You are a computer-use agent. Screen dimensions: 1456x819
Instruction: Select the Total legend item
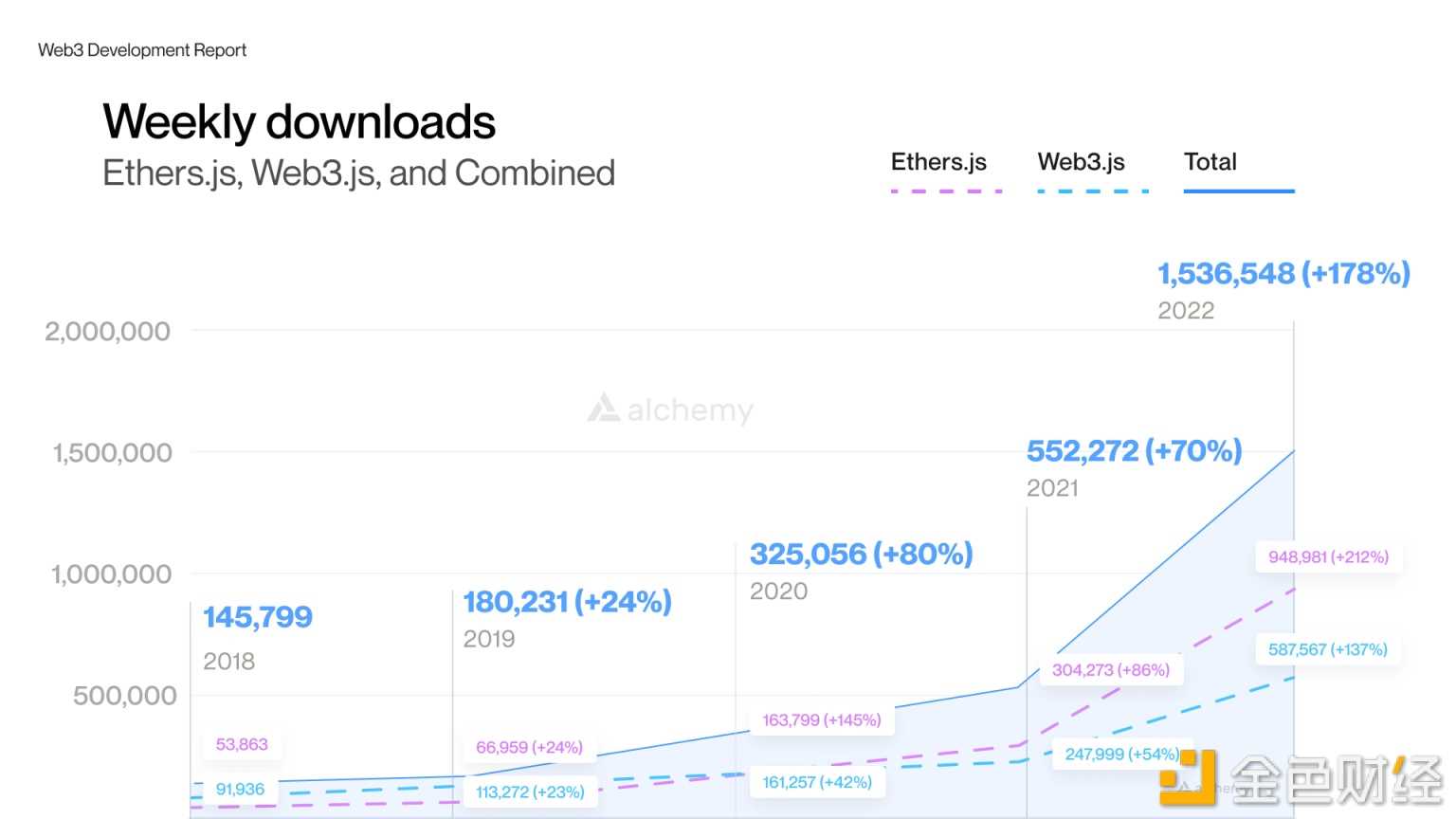[1210, 162]
